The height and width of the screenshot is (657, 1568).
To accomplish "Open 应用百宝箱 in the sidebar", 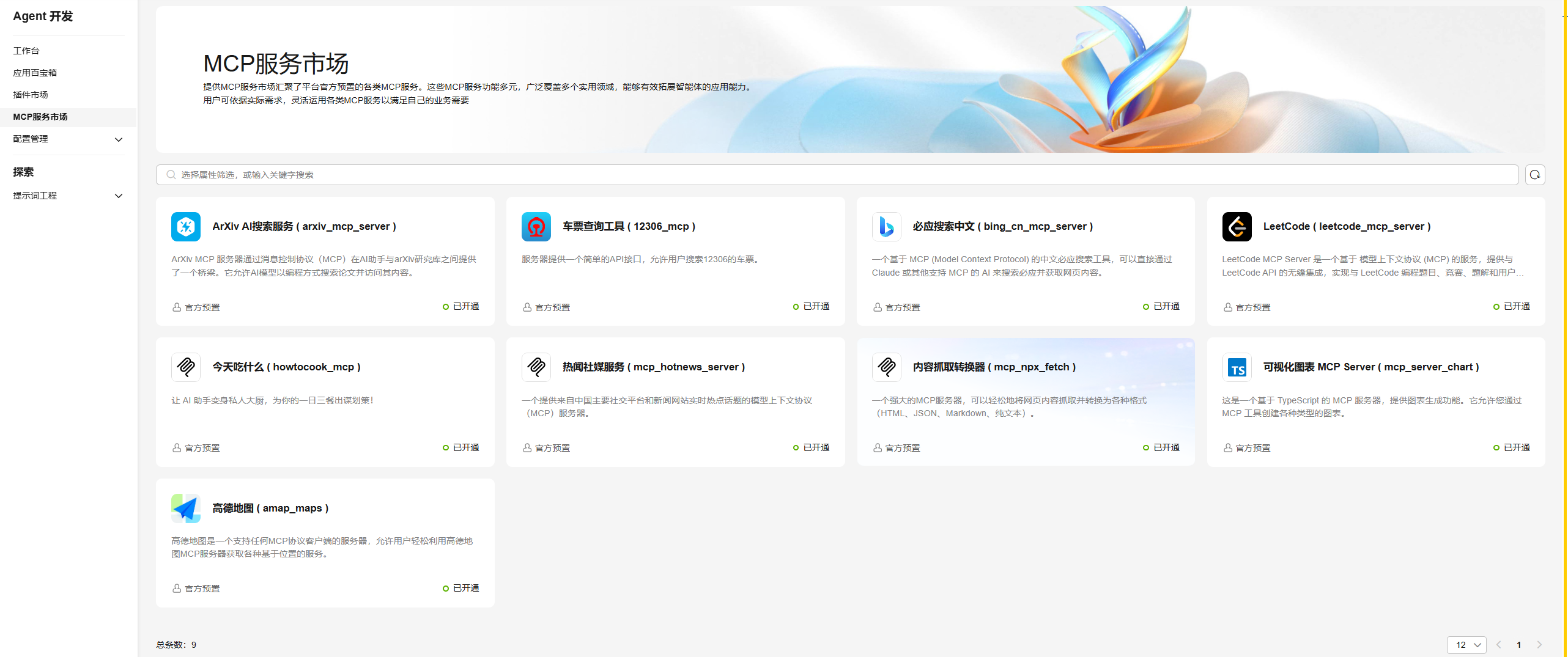I will (35, 73).
